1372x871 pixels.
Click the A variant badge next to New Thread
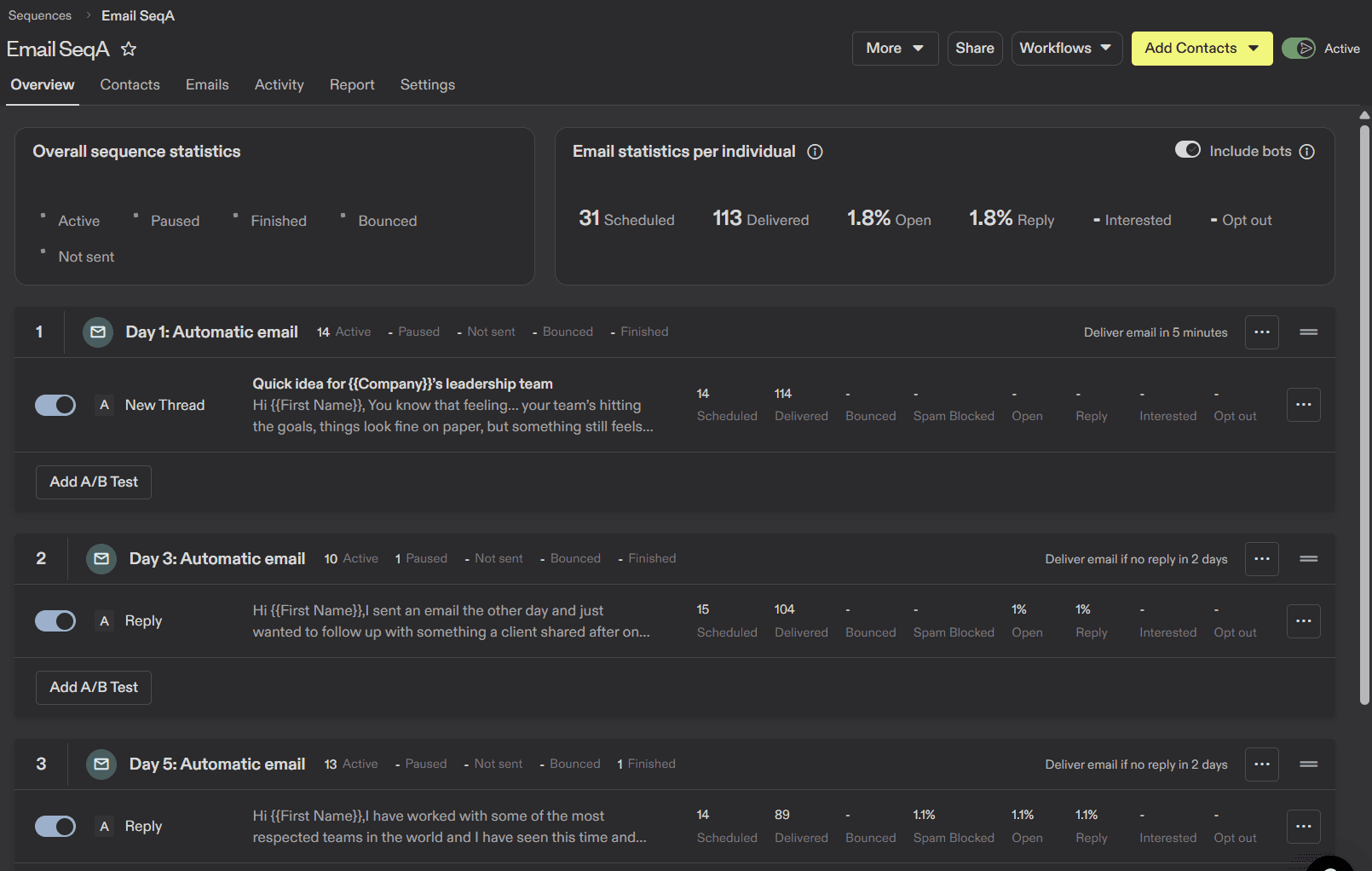[105, 406]
